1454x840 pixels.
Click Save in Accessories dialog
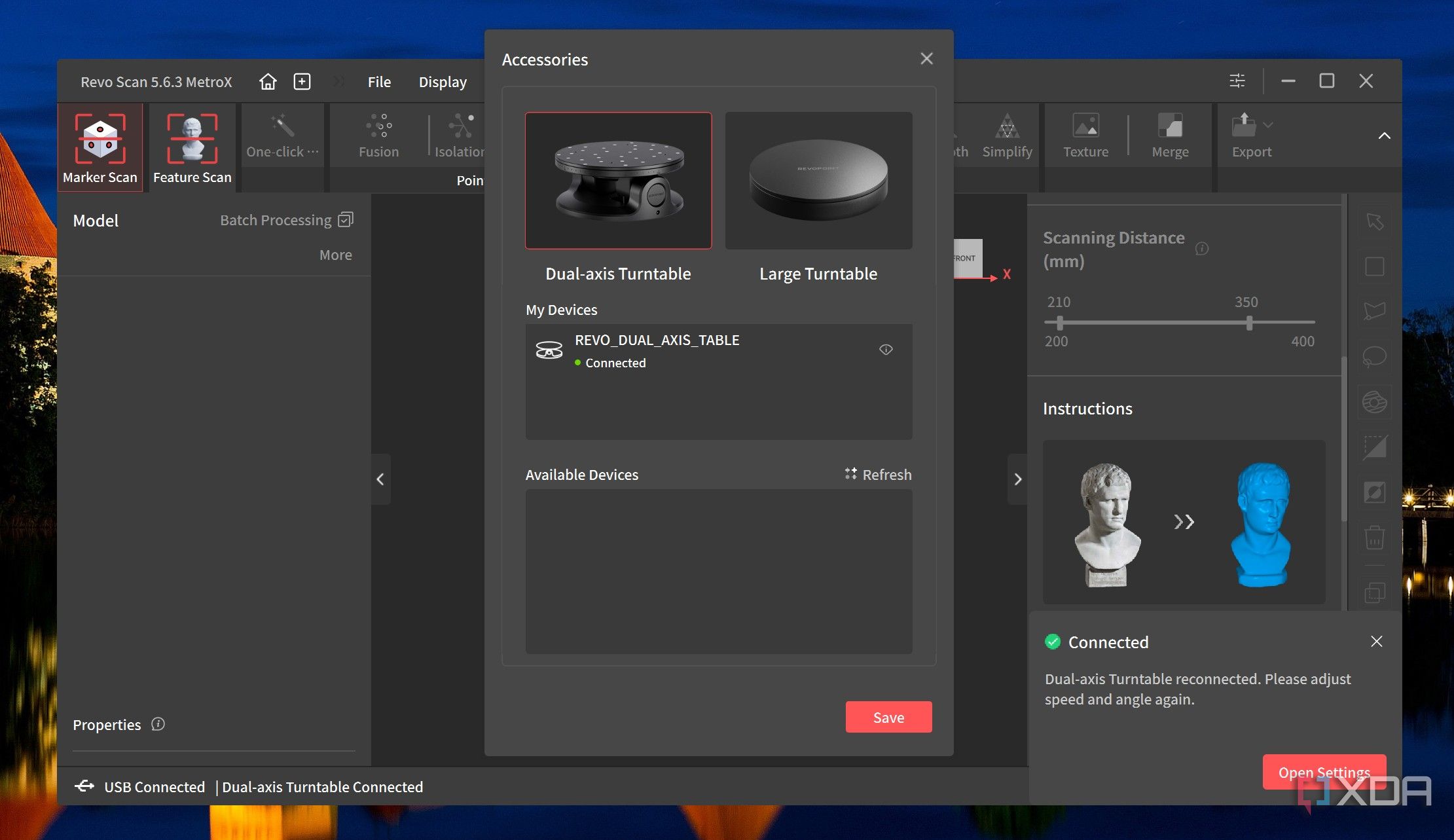click(888, 717)
